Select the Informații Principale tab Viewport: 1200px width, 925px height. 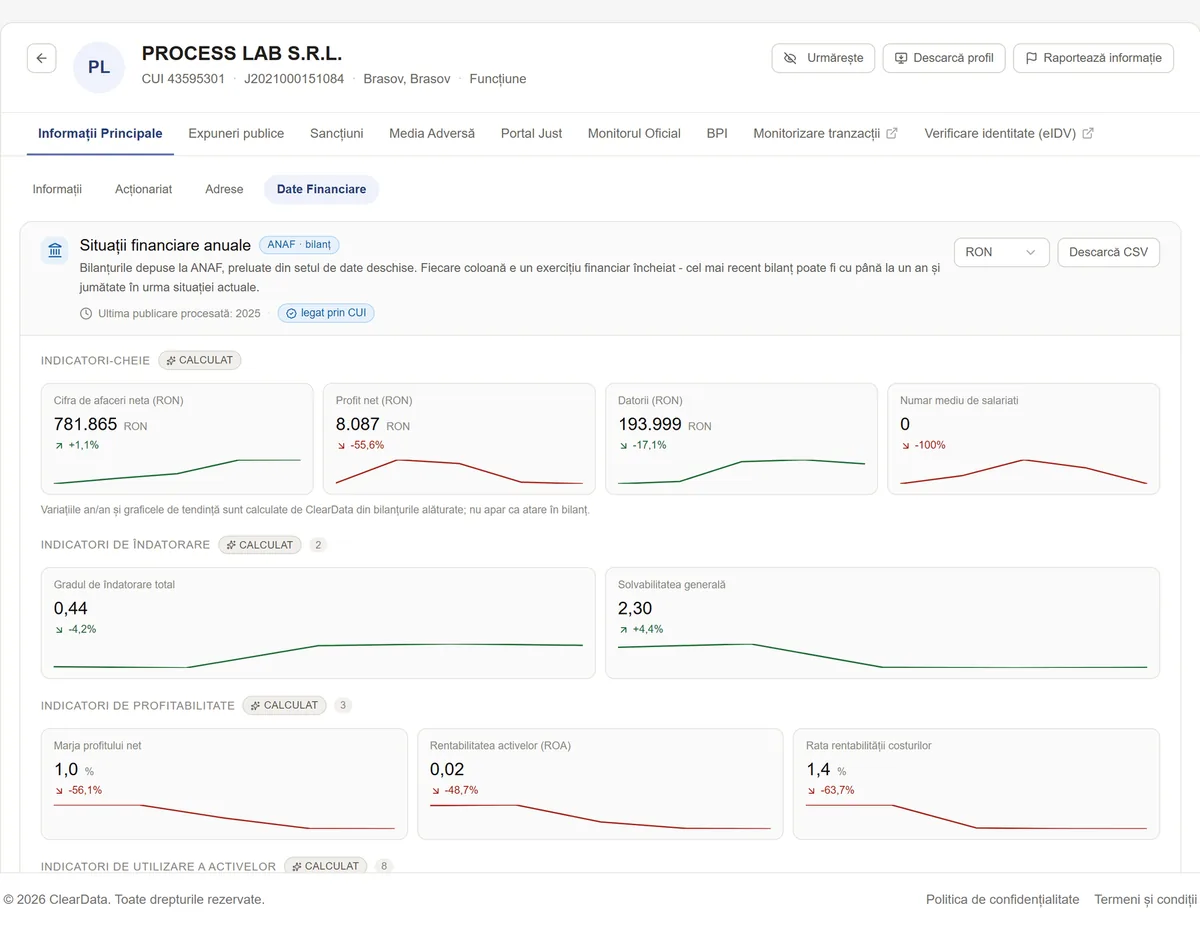(100, 133)
